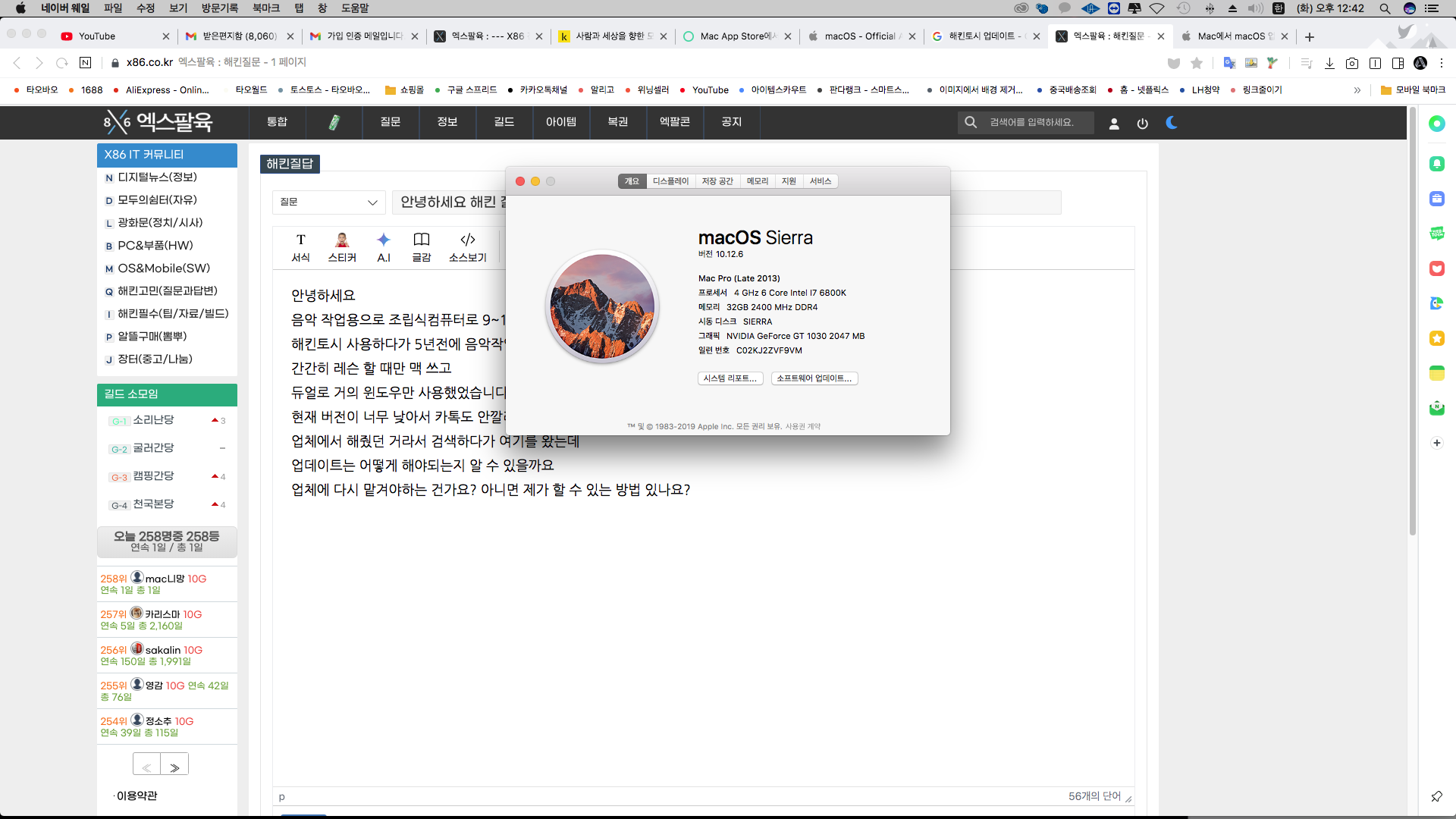The height and width of the screenshot is (819, 1456).
Task: Switch editor to 소스보기 source view
Action: (x=468, y=248)
